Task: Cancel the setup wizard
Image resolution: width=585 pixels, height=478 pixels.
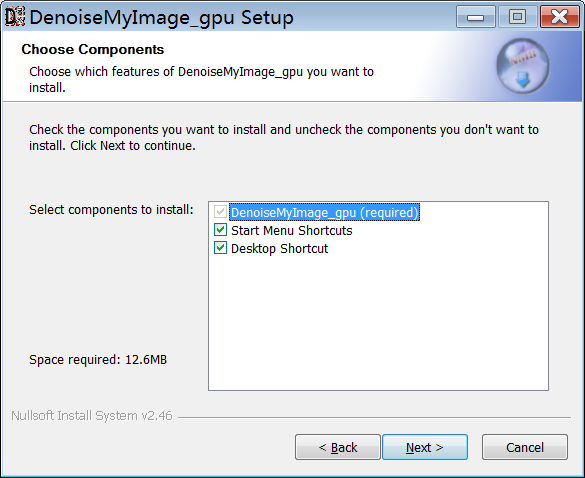Action: [x=525, y=447]
